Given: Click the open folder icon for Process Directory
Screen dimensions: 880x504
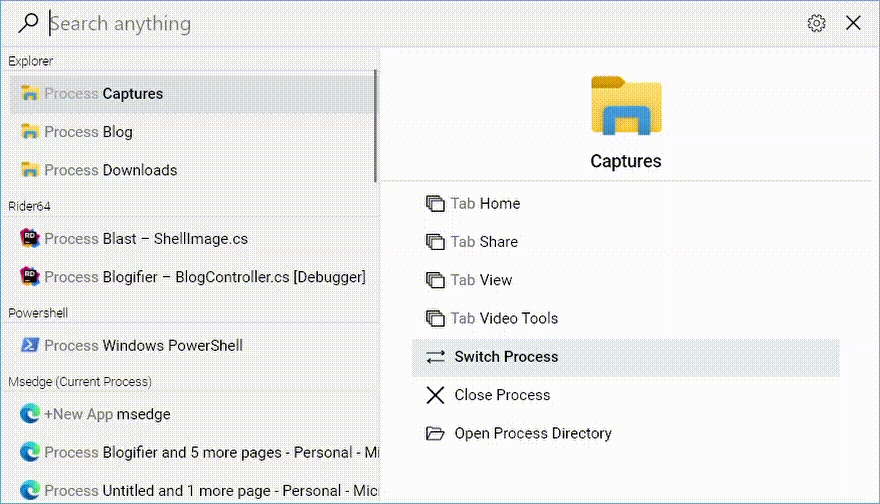Looking at the screenshot, I should [435, 433].
